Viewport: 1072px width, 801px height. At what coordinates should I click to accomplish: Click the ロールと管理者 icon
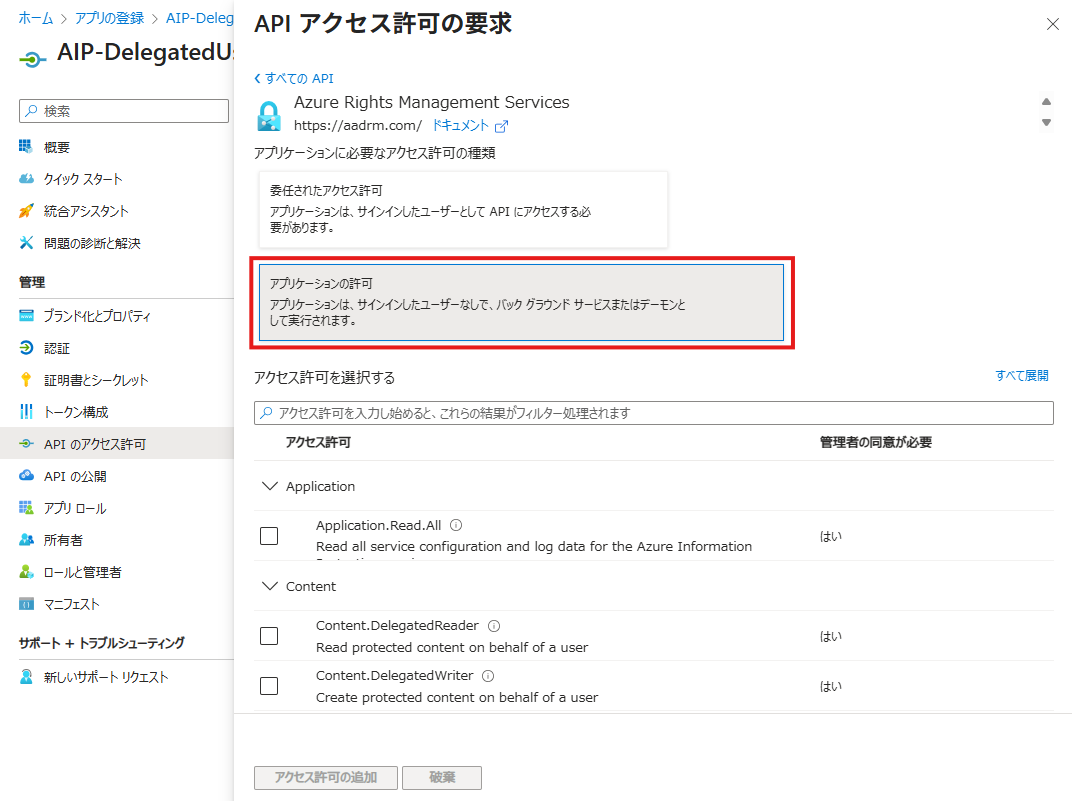click(x=26, y=571)
